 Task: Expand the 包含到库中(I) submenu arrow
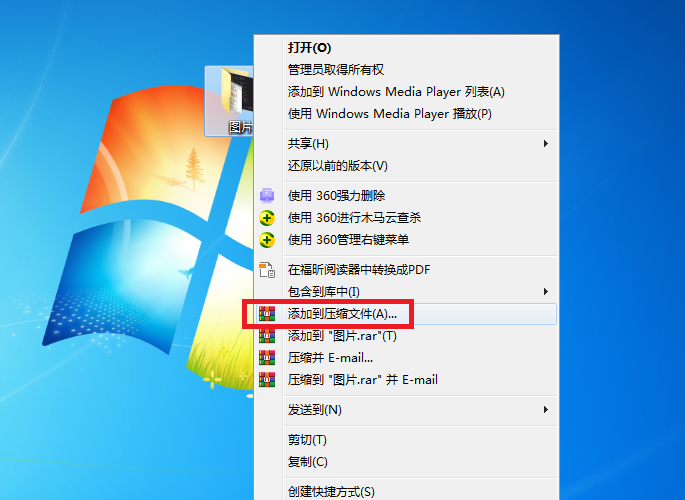point(545,291)
